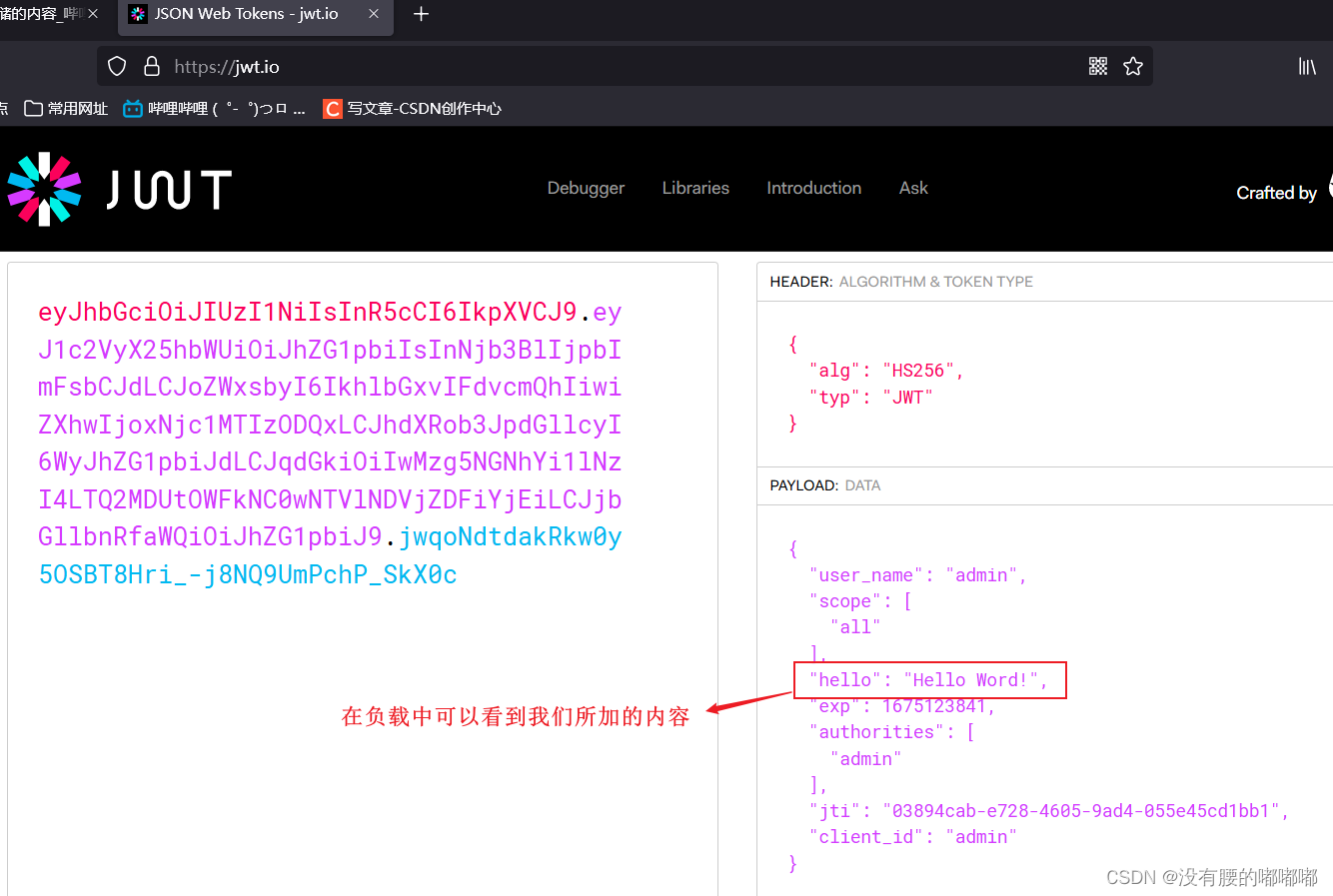This screenshot has width=1333, height=896.
Task: Bookmark this page with the star icon
Action: 1132,66
